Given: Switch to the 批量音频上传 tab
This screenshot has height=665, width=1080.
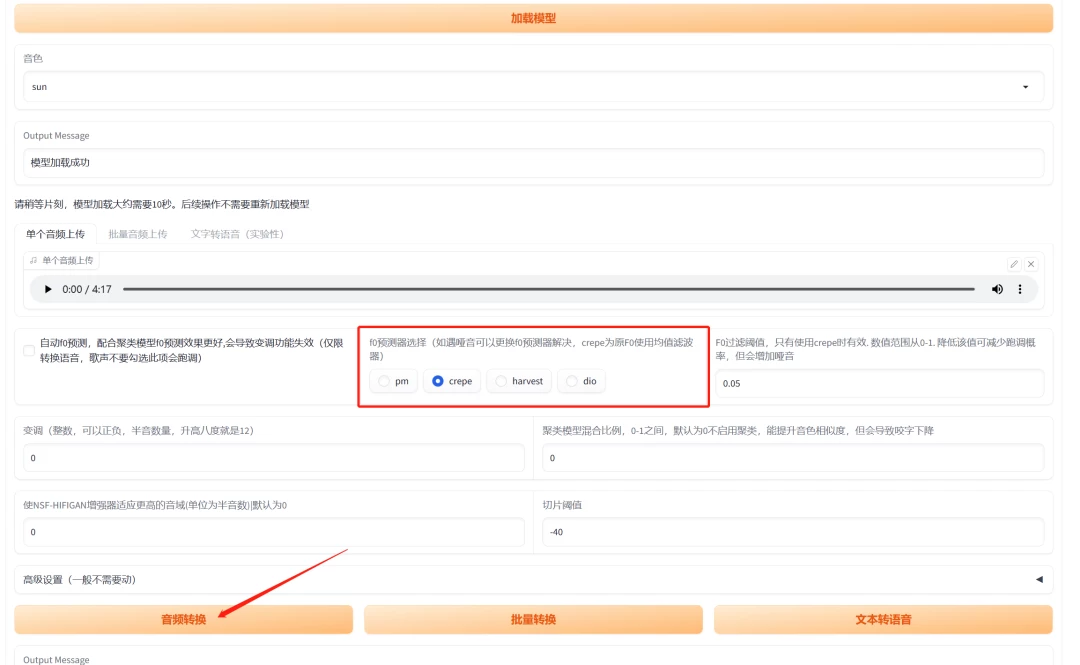Looking at the screenshot, I should click(x=138, y=234).
